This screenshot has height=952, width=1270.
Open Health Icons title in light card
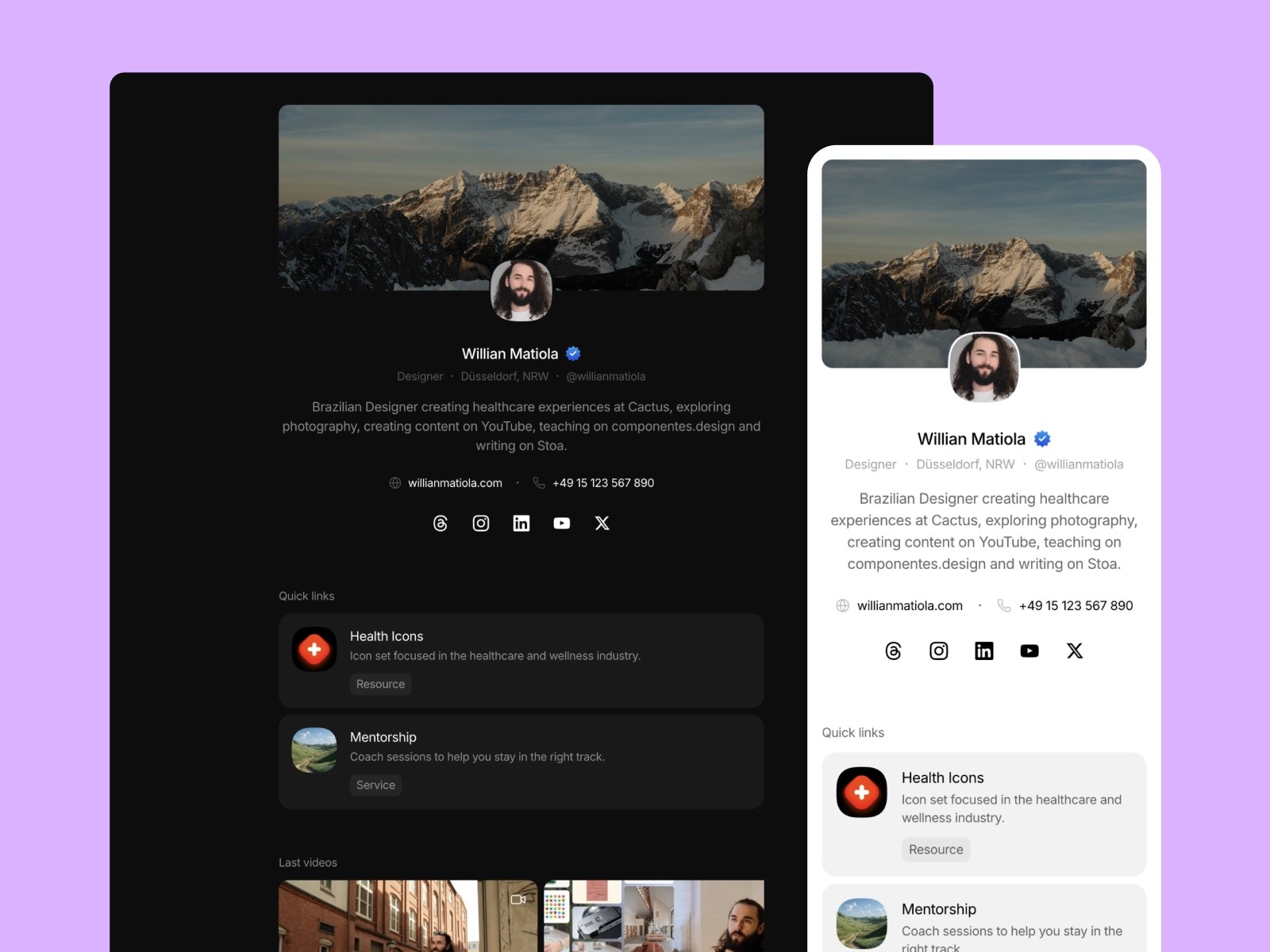[x=943, y=777]
